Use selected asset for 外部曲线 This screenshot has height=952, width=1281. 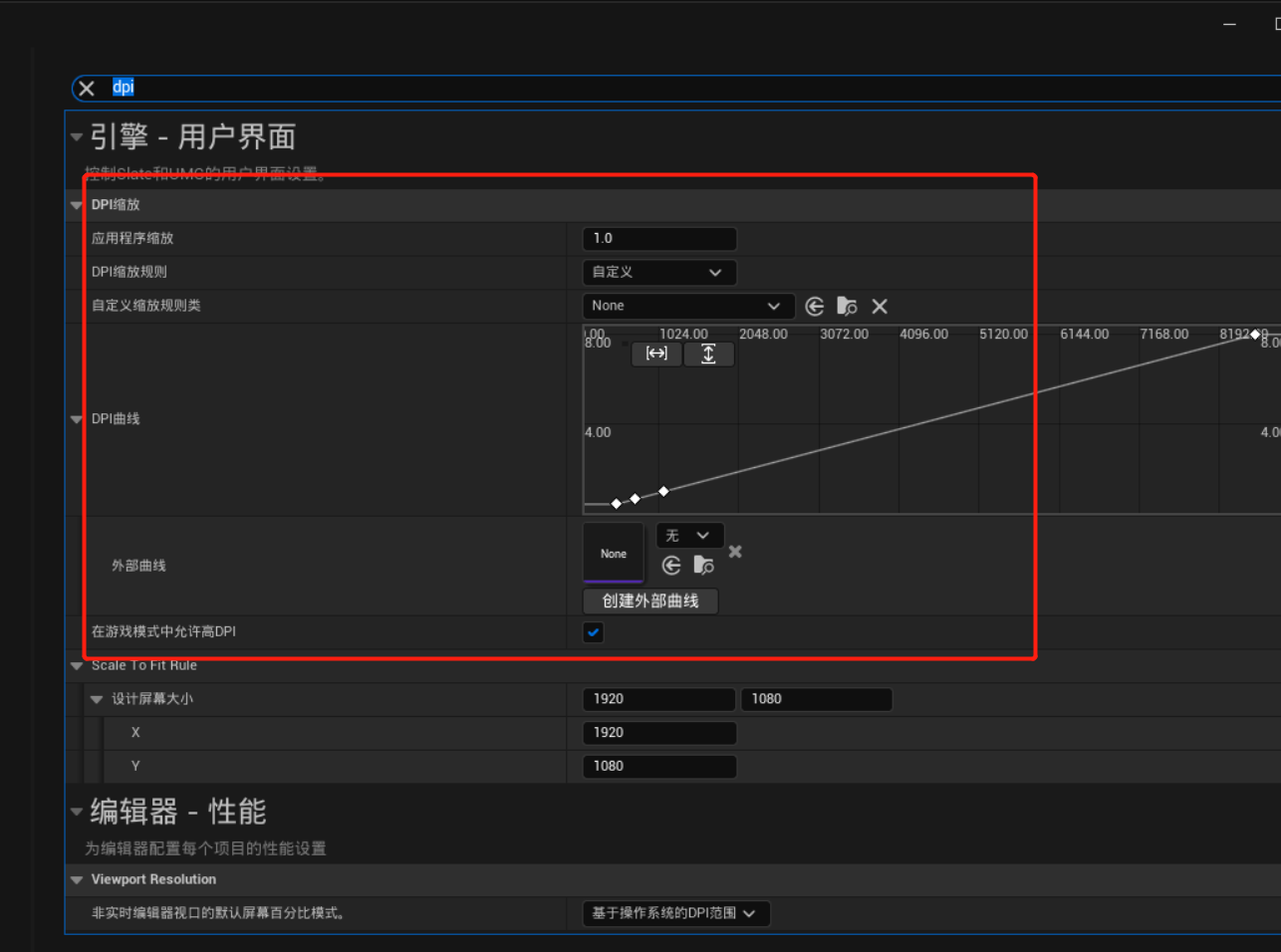[671, 566]
